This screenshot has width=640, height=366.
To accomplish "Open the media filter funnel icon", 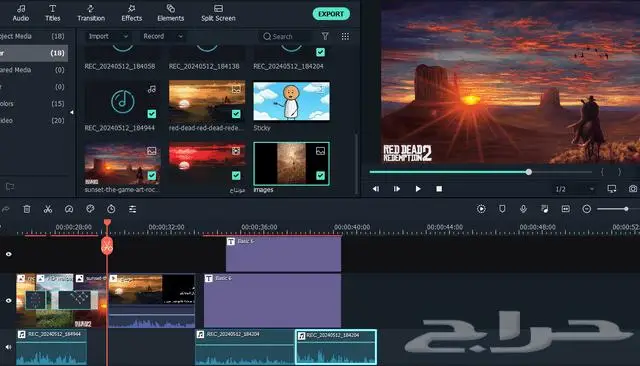I will pyautogui.click(x=325, y=36).
